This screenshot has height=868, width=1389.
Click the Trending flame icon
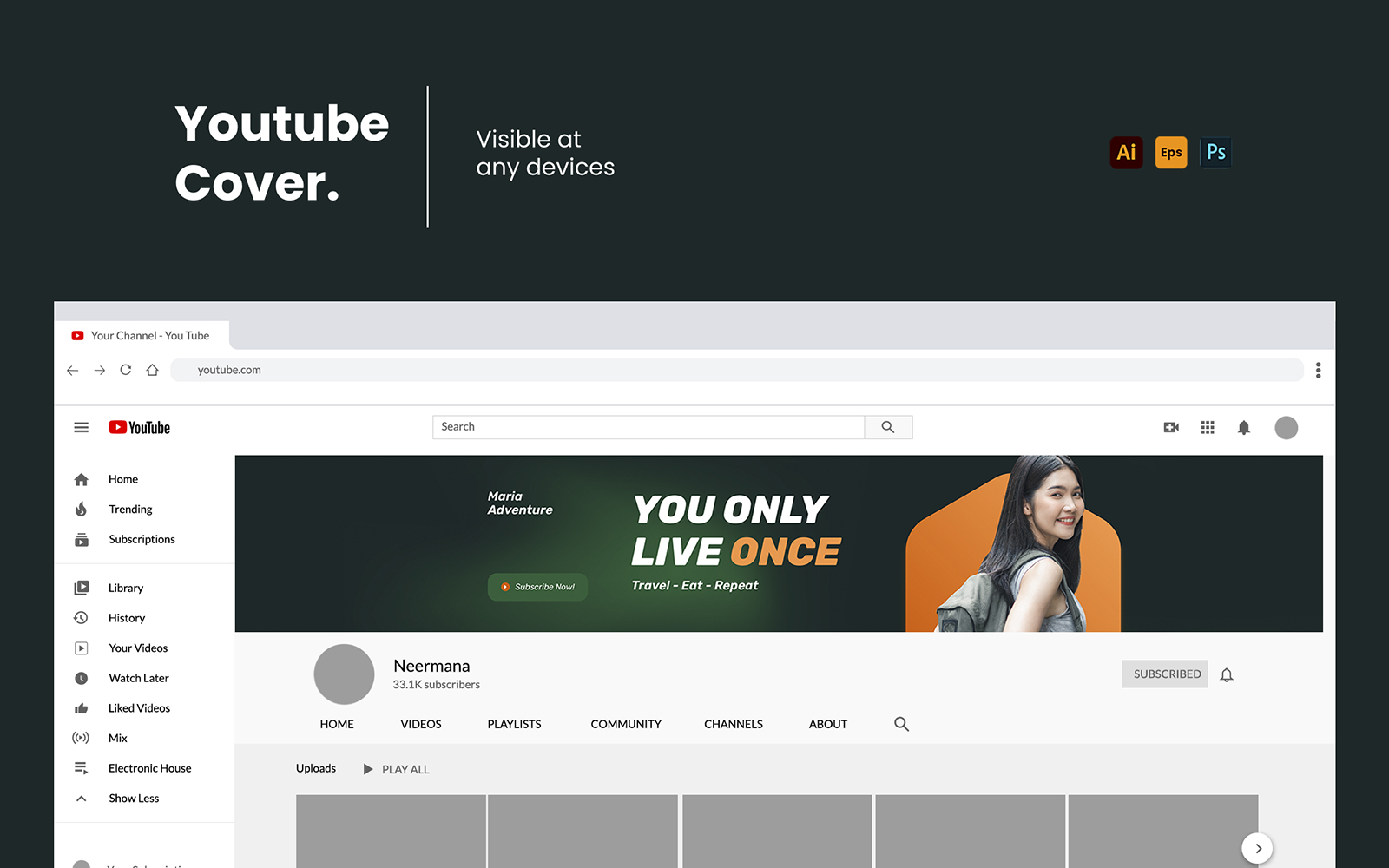pyautogui.click(x=82, y=510)
